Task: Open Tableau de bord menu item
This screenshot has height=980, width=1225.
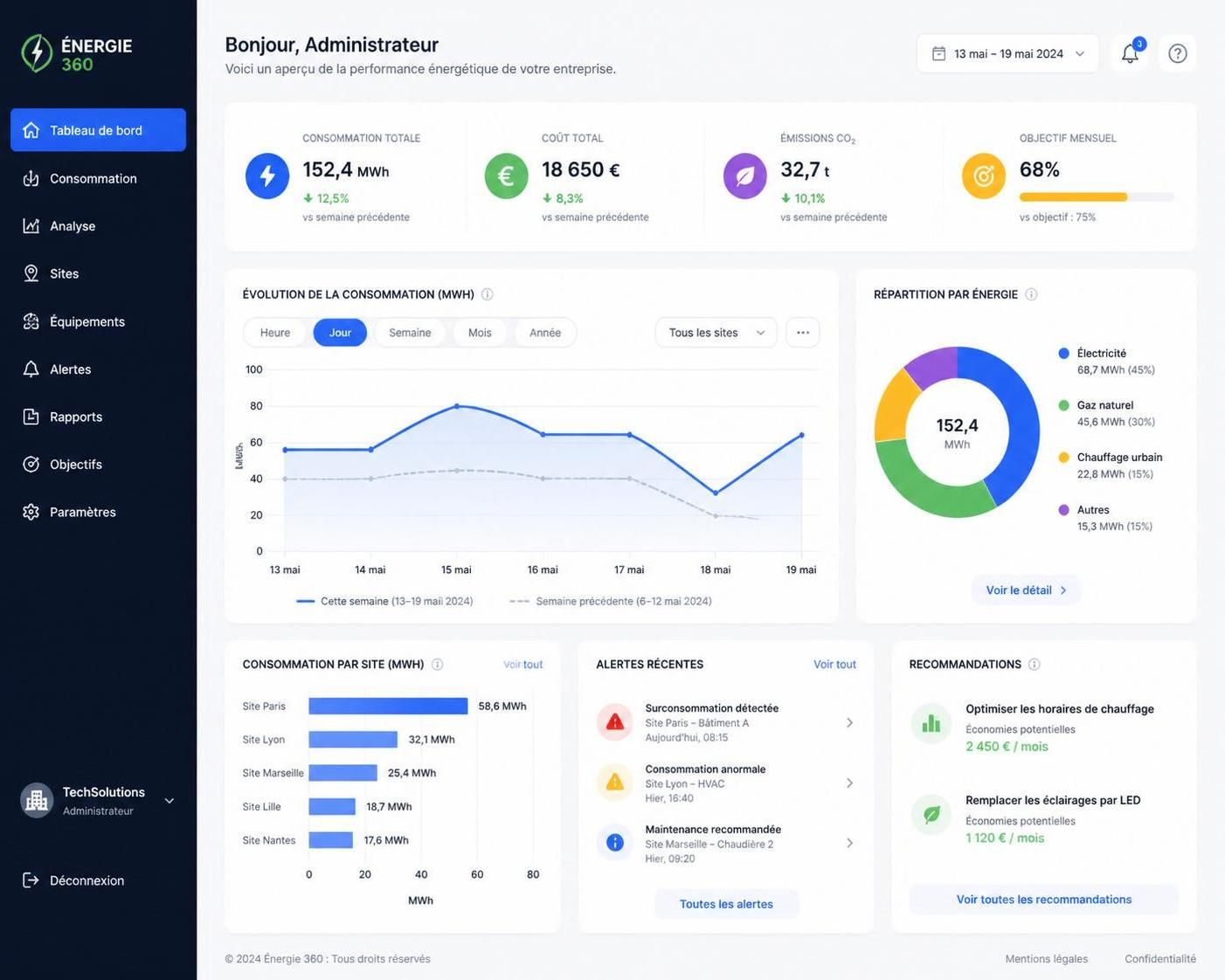Action: (98, 130)
